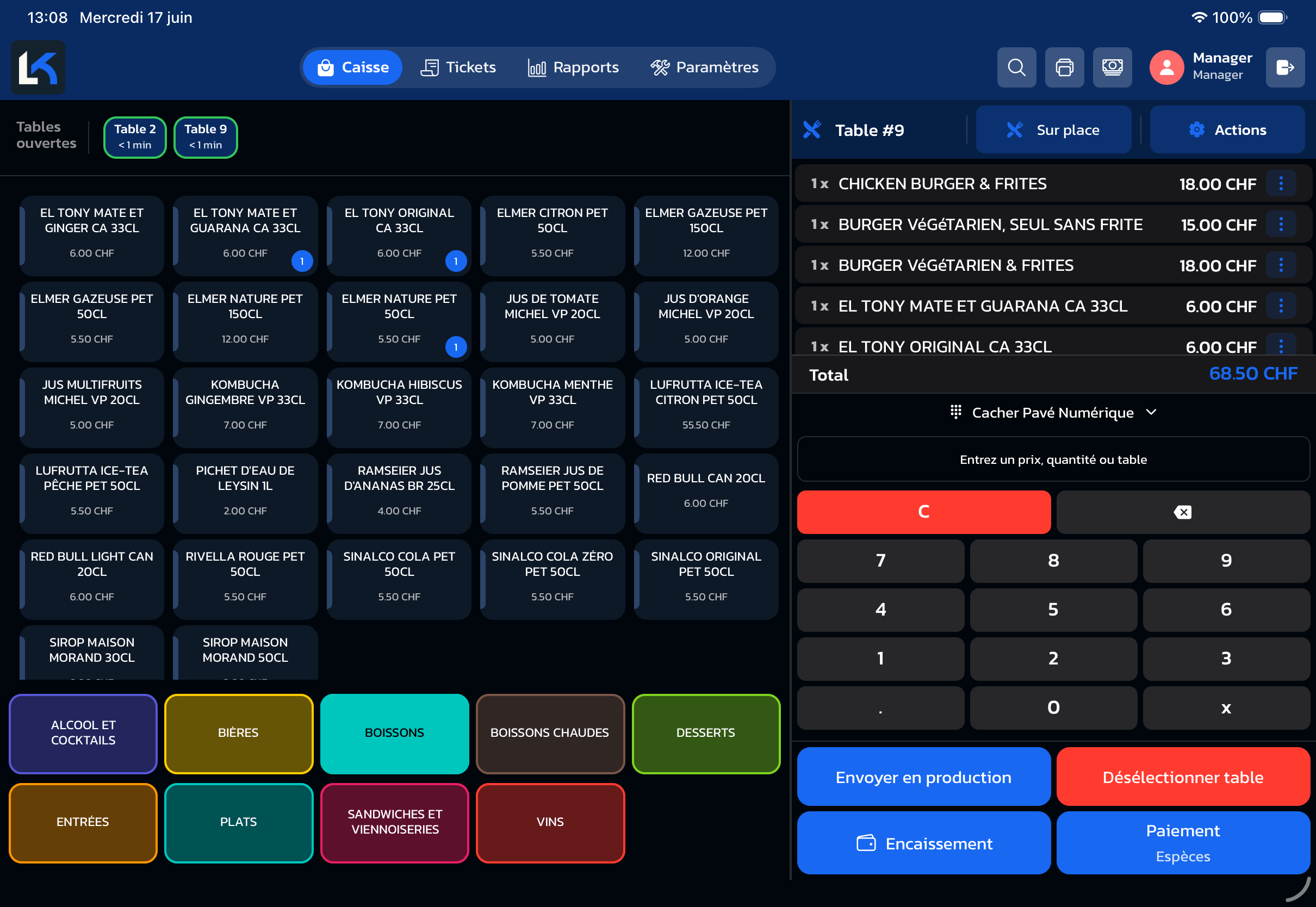Collapse Cacher Pavé Numérique keypad

[1053, 413]
